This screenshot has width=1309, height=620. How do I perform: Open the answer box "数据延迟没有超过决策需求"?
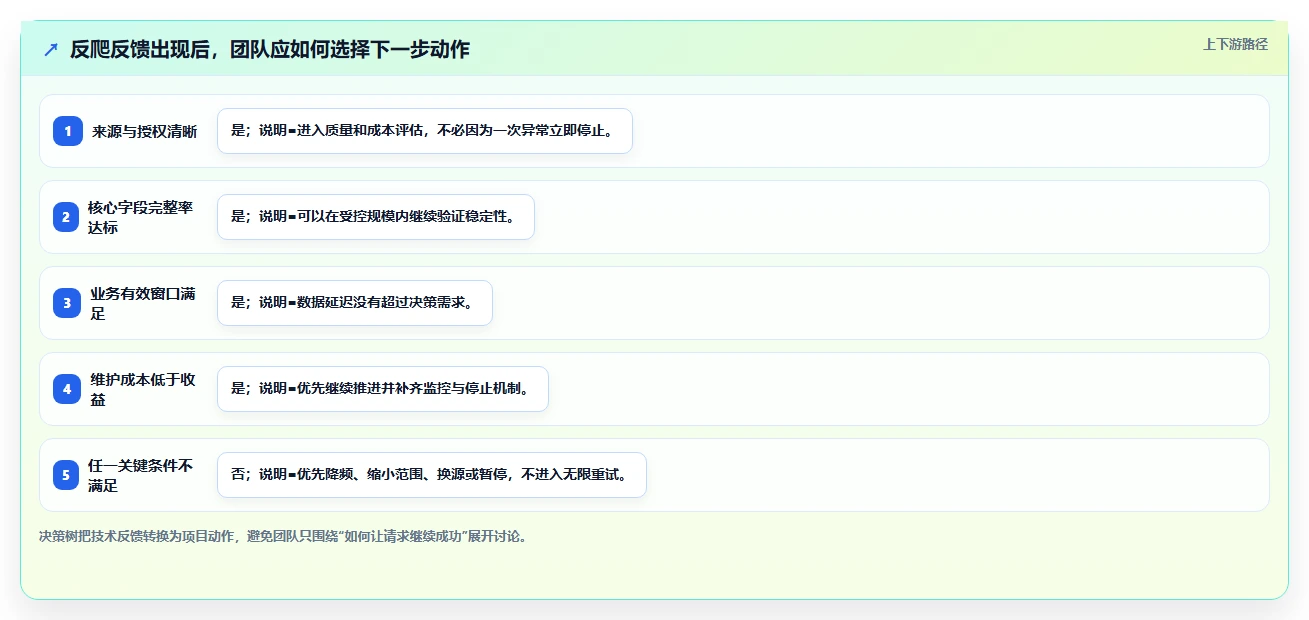tap(355, 303)
